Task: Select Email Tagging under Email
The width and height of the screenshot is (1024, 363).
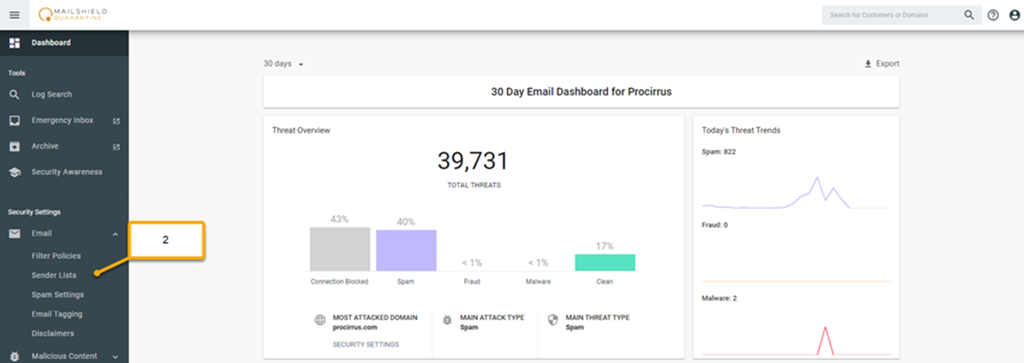Action: 57,314
